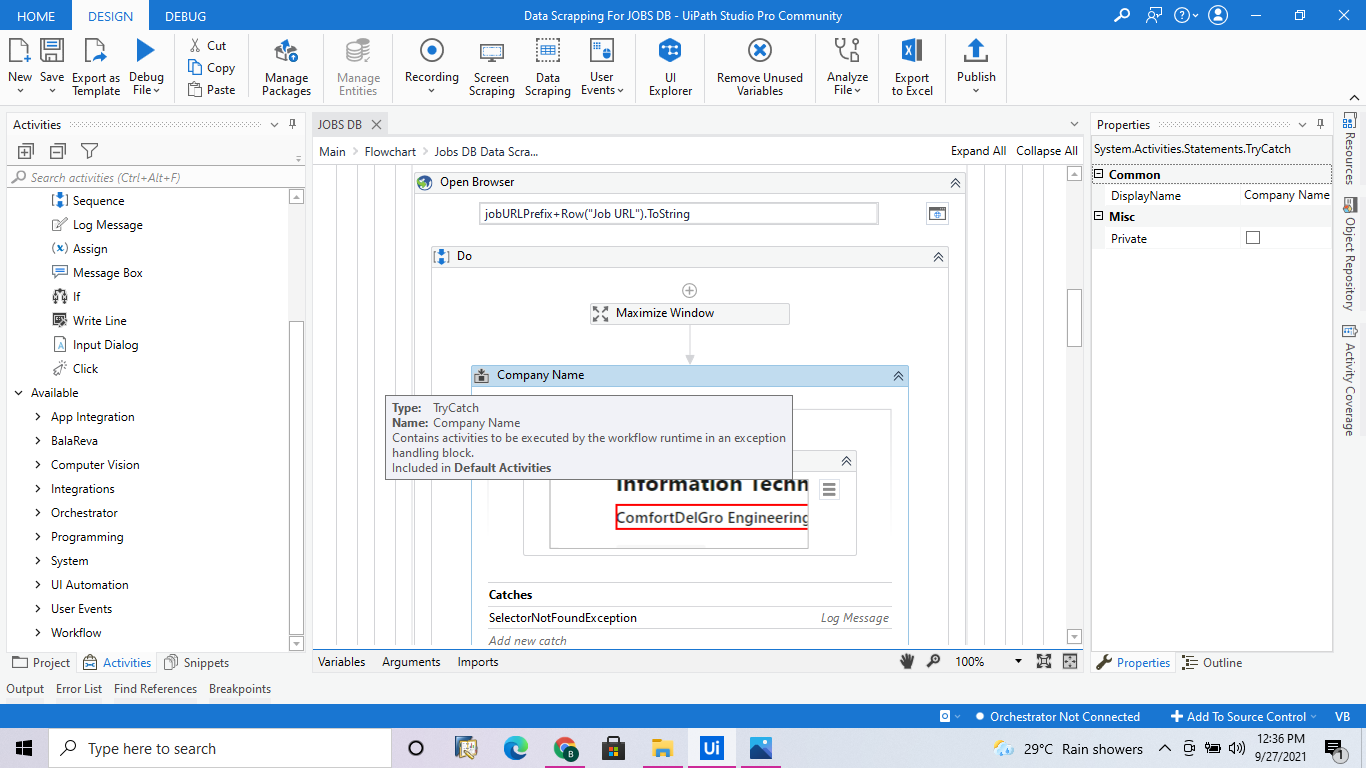The image size is (1366, 768).
Task: Start the Recording tool
Action: pos(432,67)
